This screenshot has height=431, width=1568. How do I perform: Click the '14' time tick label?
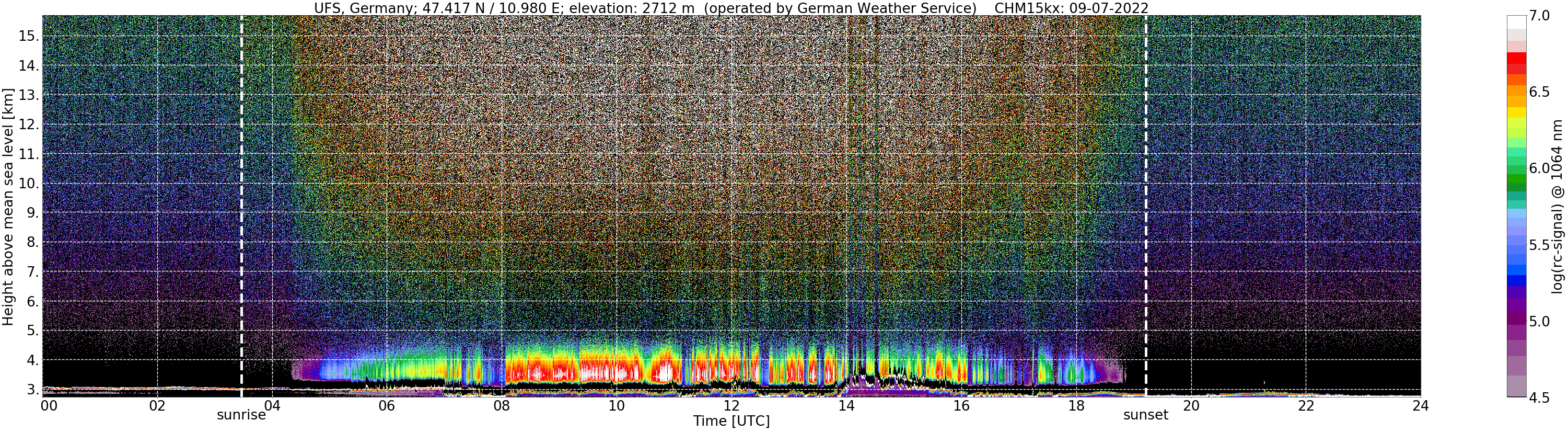pos(846,406)
